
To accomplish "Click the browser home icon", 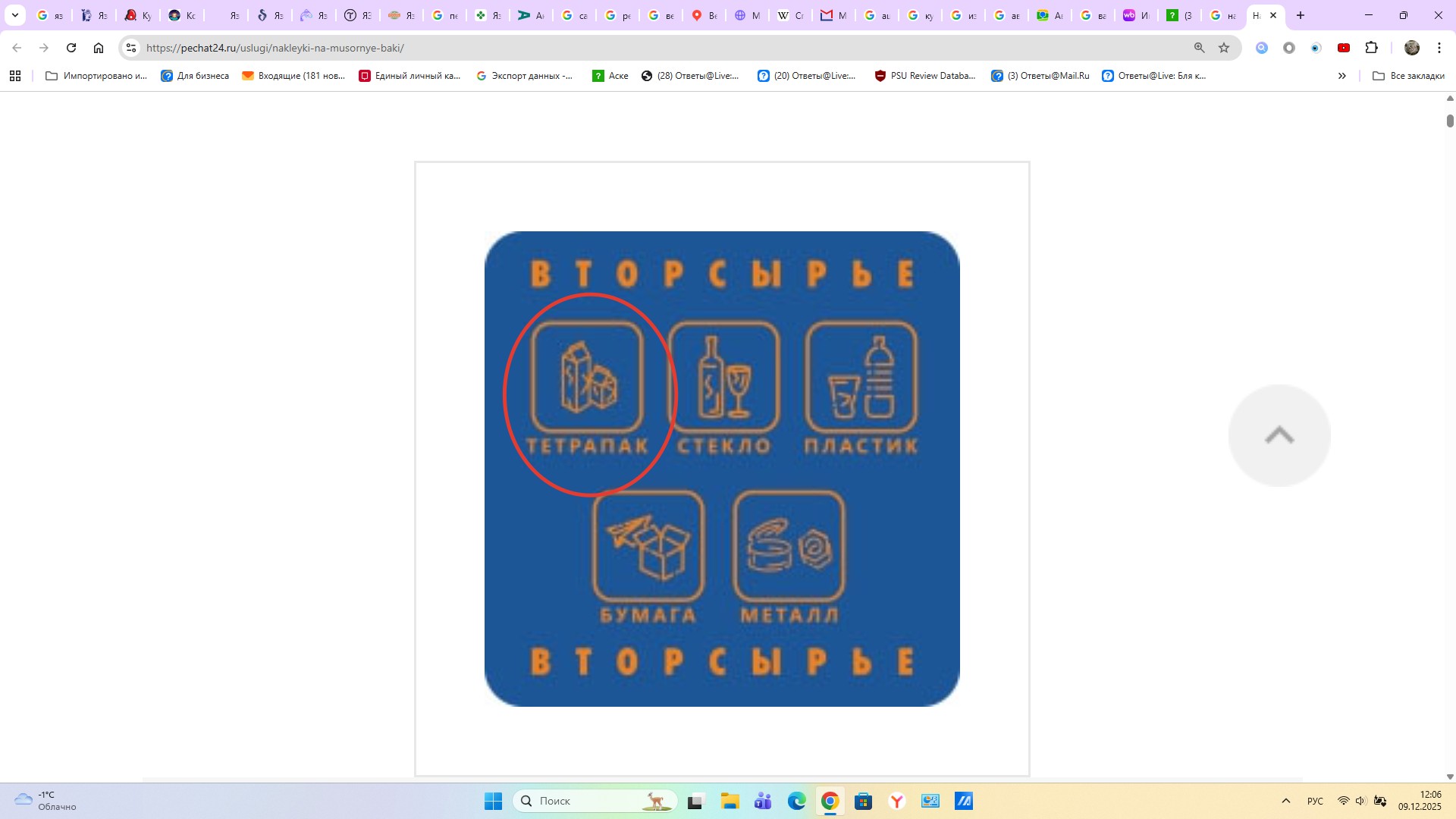I will tap(99, 48).
